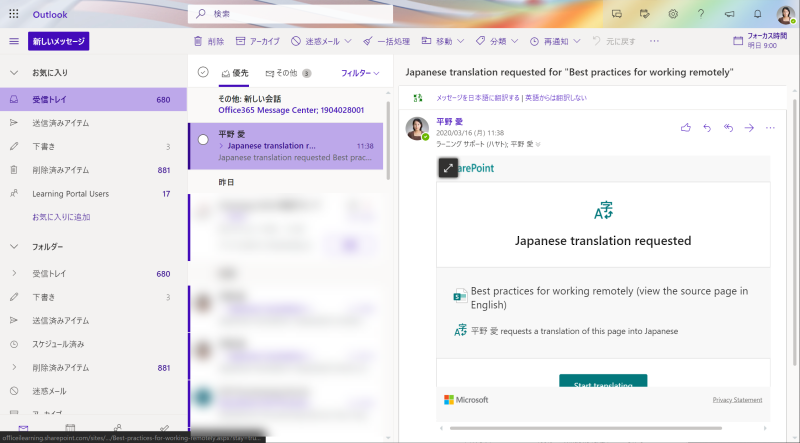Click the search box 検索
800x443 pixels.
291,14
